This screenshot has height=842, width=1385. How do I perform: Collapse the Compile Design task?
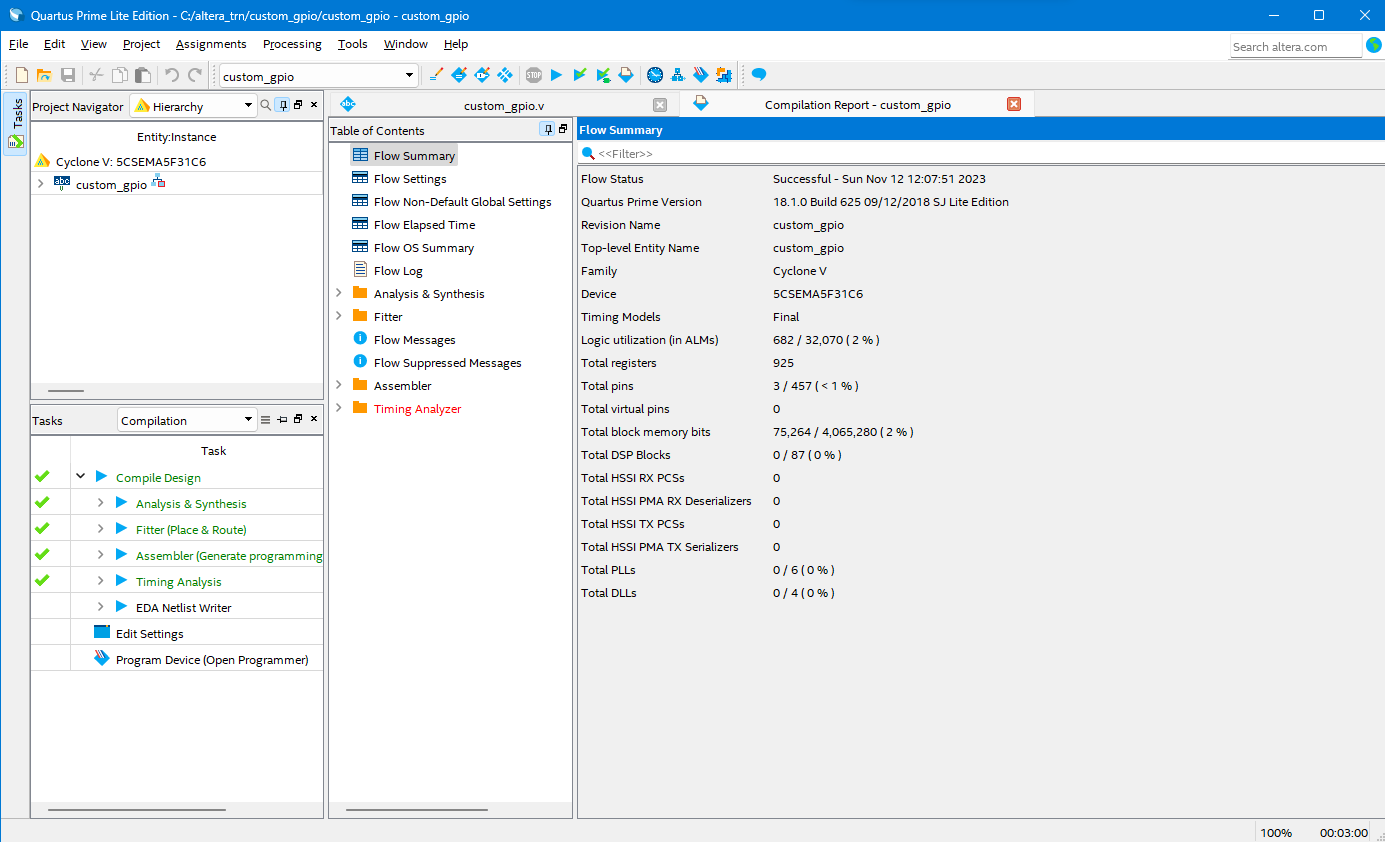(81, 477)
